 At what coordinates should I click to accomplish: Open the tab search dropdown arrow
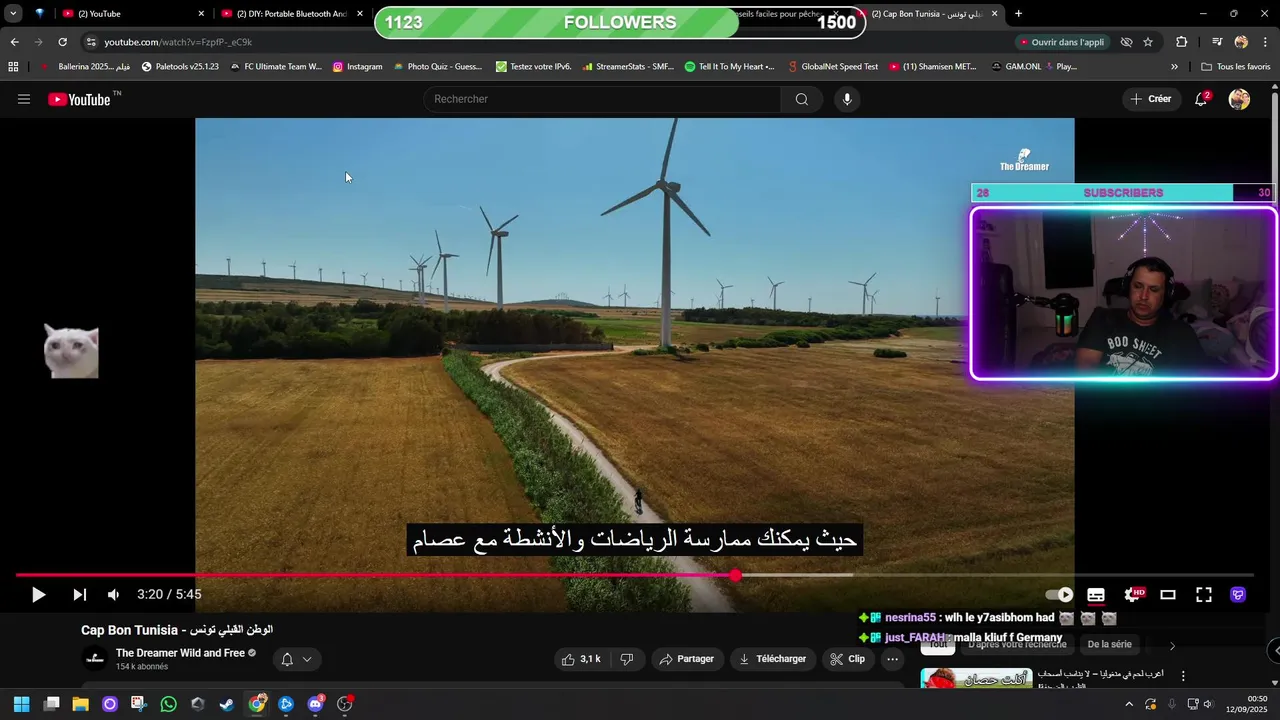13,14
